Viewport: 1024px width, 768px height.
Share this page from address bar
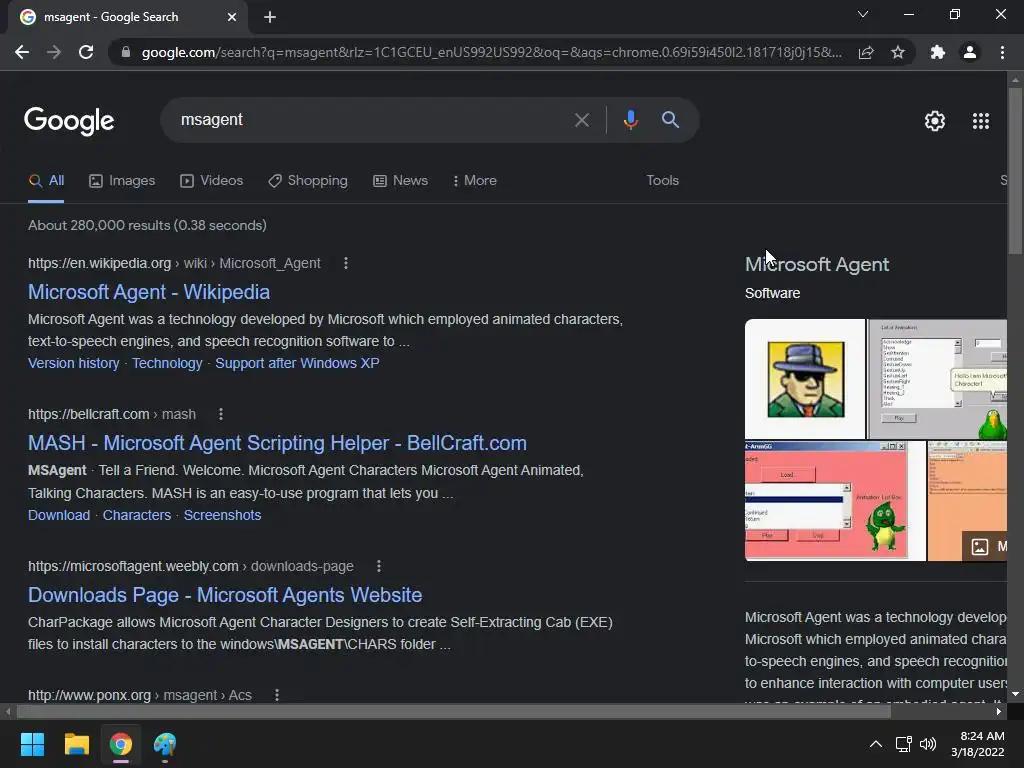pos(866,52)
